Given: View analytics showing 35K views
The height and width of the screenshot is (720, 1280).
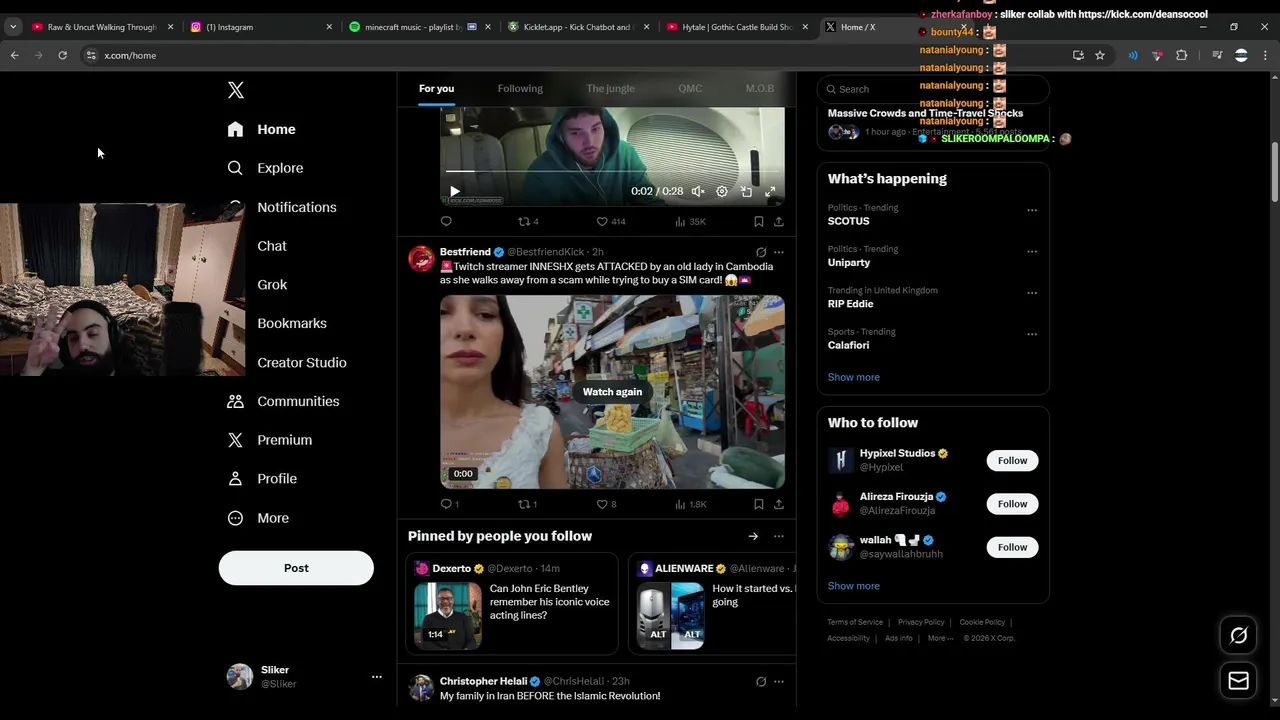Looking at the screenshot, I should [690, 222].
